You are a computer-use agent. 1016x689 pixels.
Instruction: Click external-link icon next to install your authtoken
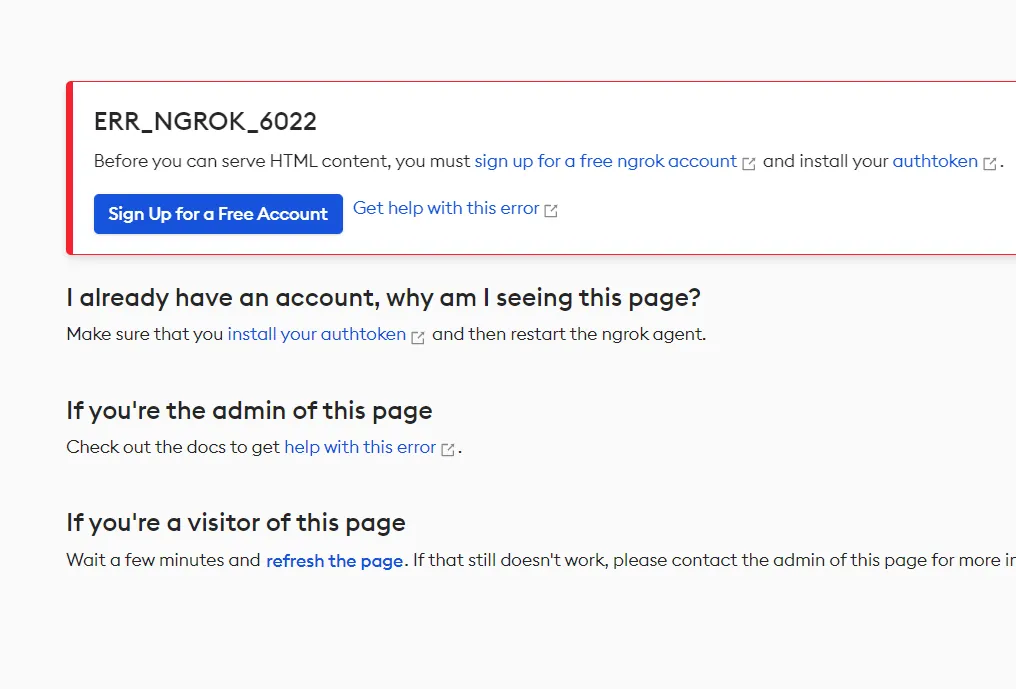coord(418,337)
